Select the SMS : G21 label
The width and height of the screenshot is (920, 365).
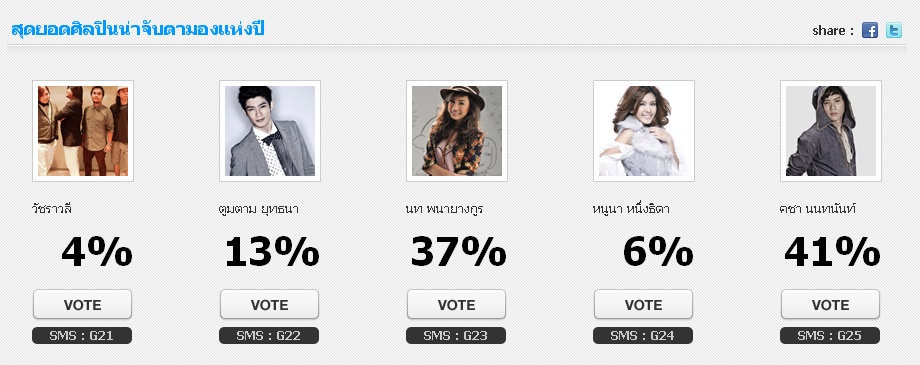tap(82, 336)
